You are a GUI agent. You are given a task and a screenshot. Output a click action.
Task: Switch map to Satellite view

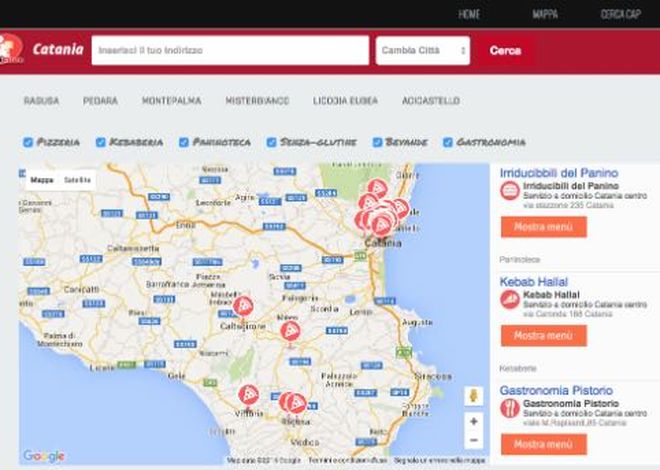tap(77, 180)
